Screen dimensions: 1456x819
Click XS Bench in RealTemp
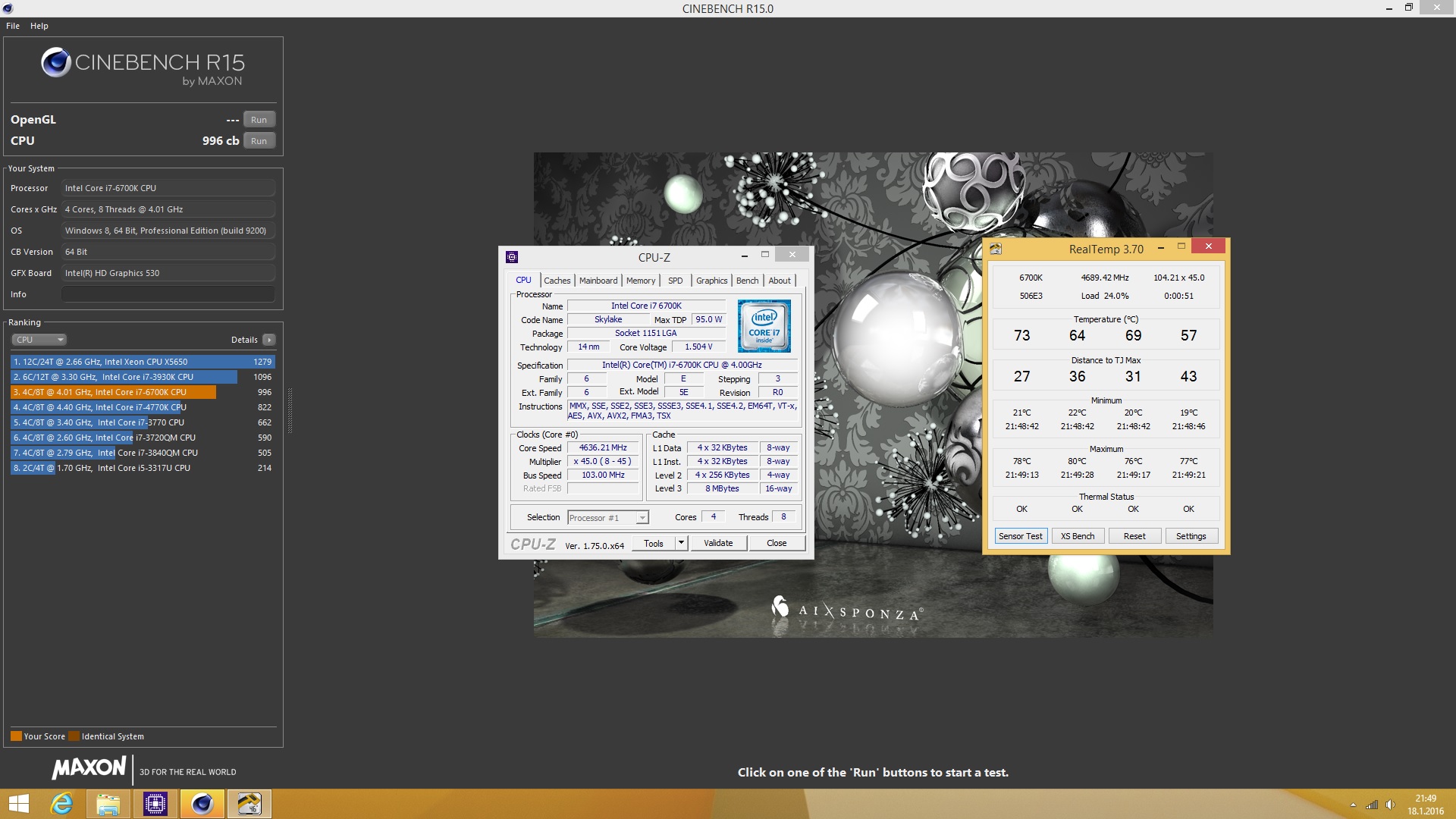click(x=1078, y=536)
